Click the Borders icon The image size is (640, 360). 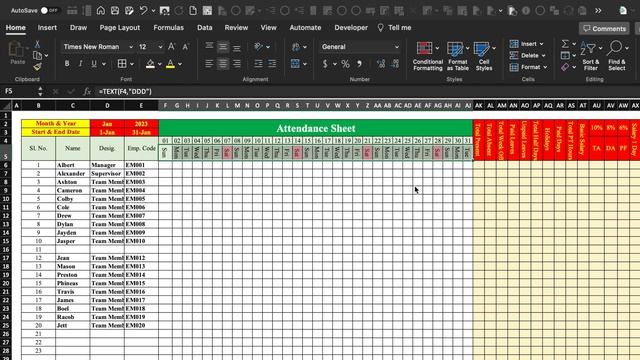pyautogui.click(x=122, y=64)
